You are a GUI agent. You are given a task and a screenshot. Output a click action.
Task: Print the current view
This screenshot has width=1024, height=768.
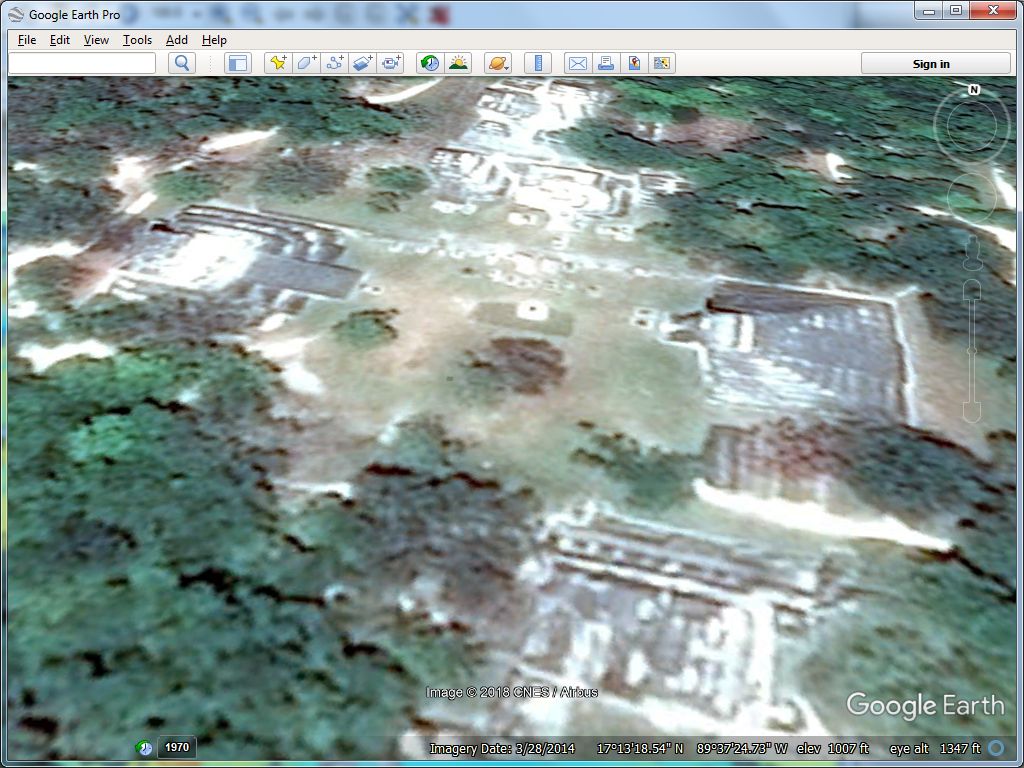tap(605, 63)
